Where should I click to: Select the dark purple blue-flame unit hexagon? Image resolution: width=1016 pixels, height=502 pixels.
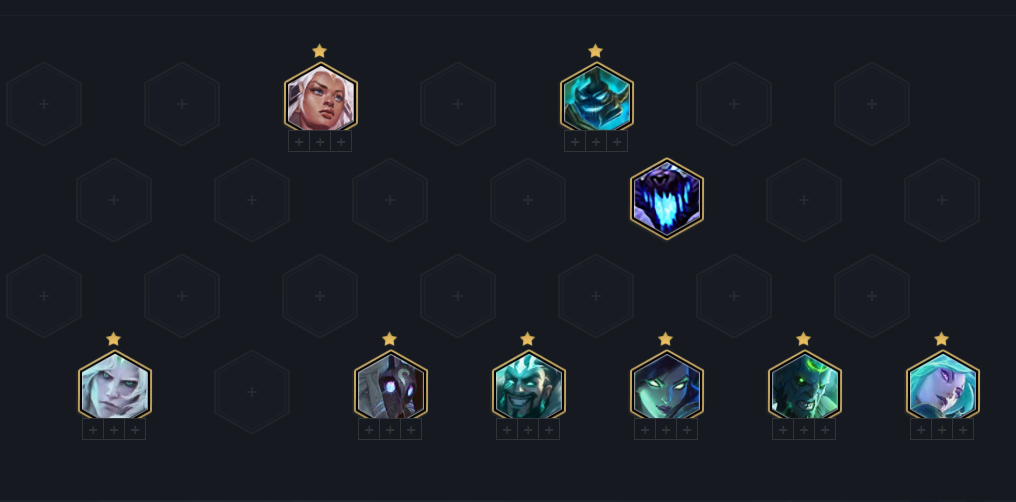(x=666, y=199)
